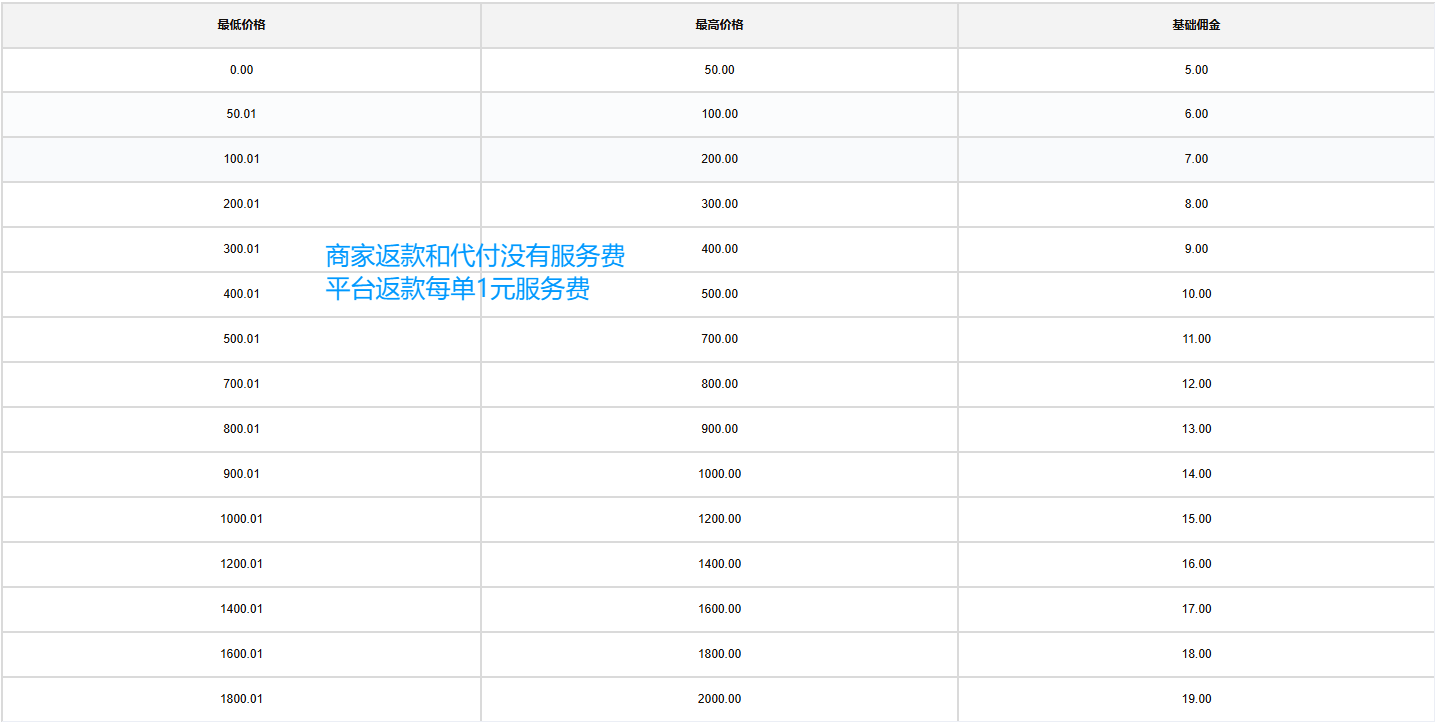Select the 500.00 maximum price cell
This screenshot has height=722, width=1435.
(719, 294)
